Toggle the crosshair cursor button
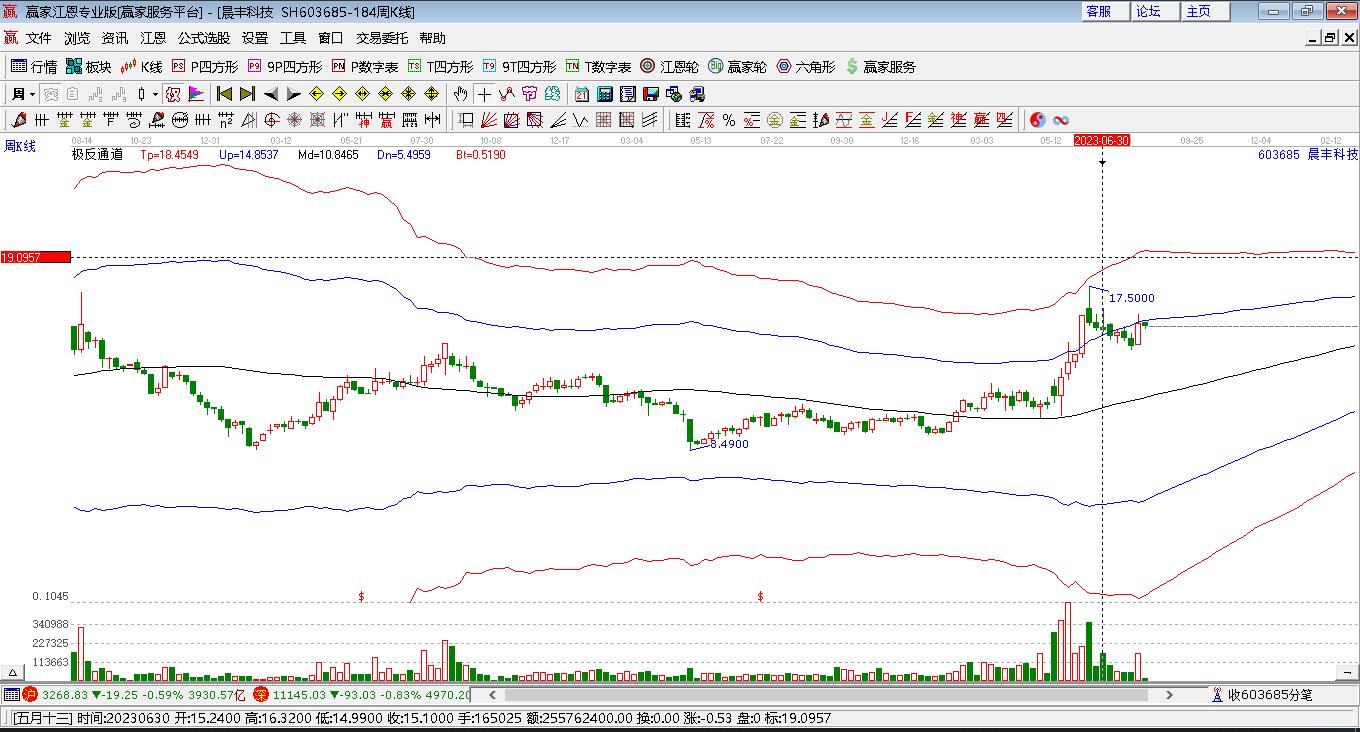Image resolution: width=1360 pixels, height=732 pixels. pyautogui.click(x=484, y=94)
